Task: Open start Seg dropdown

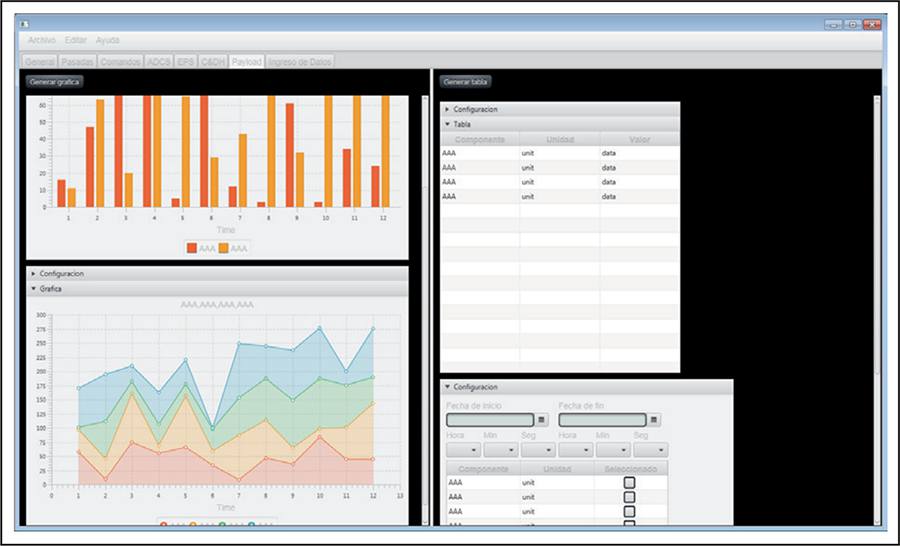Action: [538, 450]
